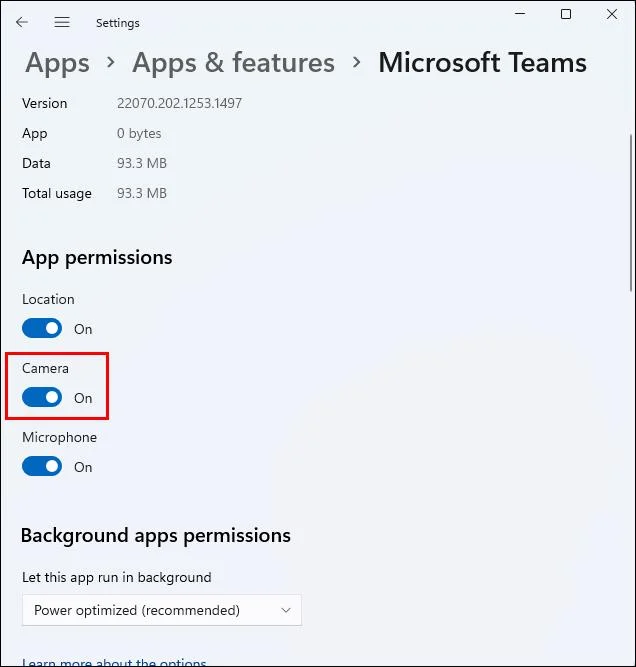
Task: Go back using the back arrow
Action: (22, 22)
